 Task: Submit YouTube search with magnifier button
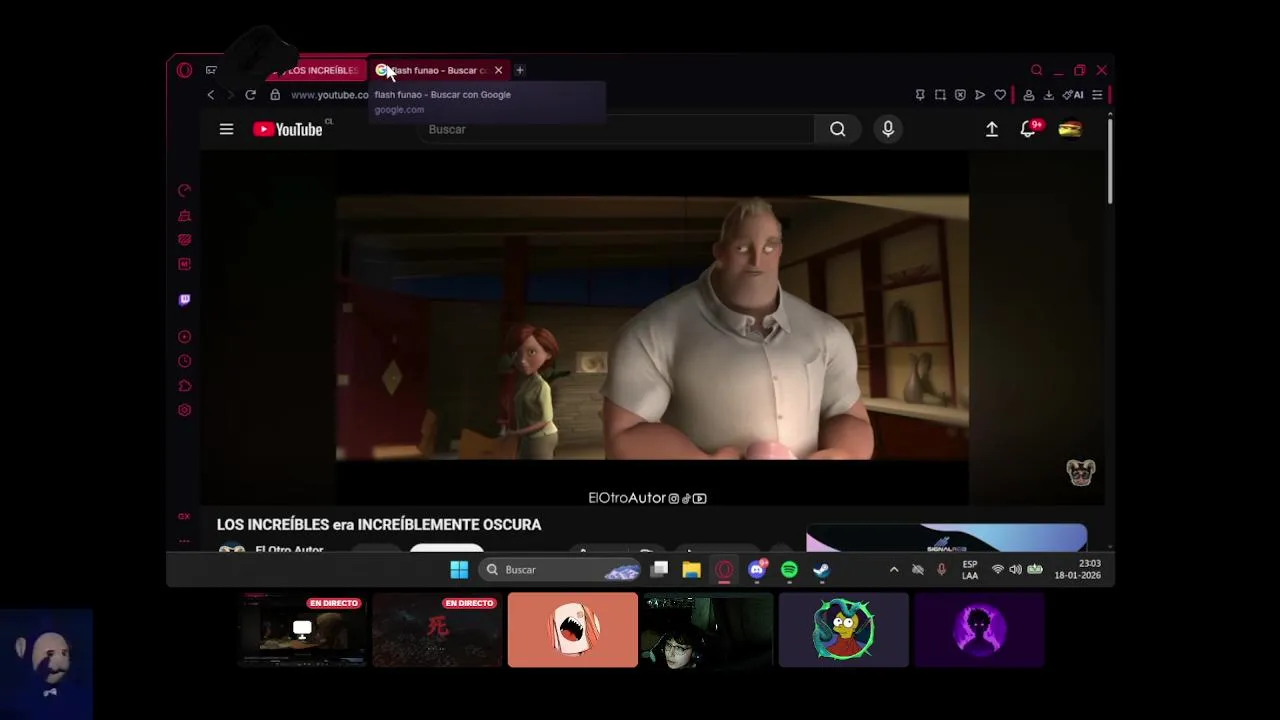(838, 129)
